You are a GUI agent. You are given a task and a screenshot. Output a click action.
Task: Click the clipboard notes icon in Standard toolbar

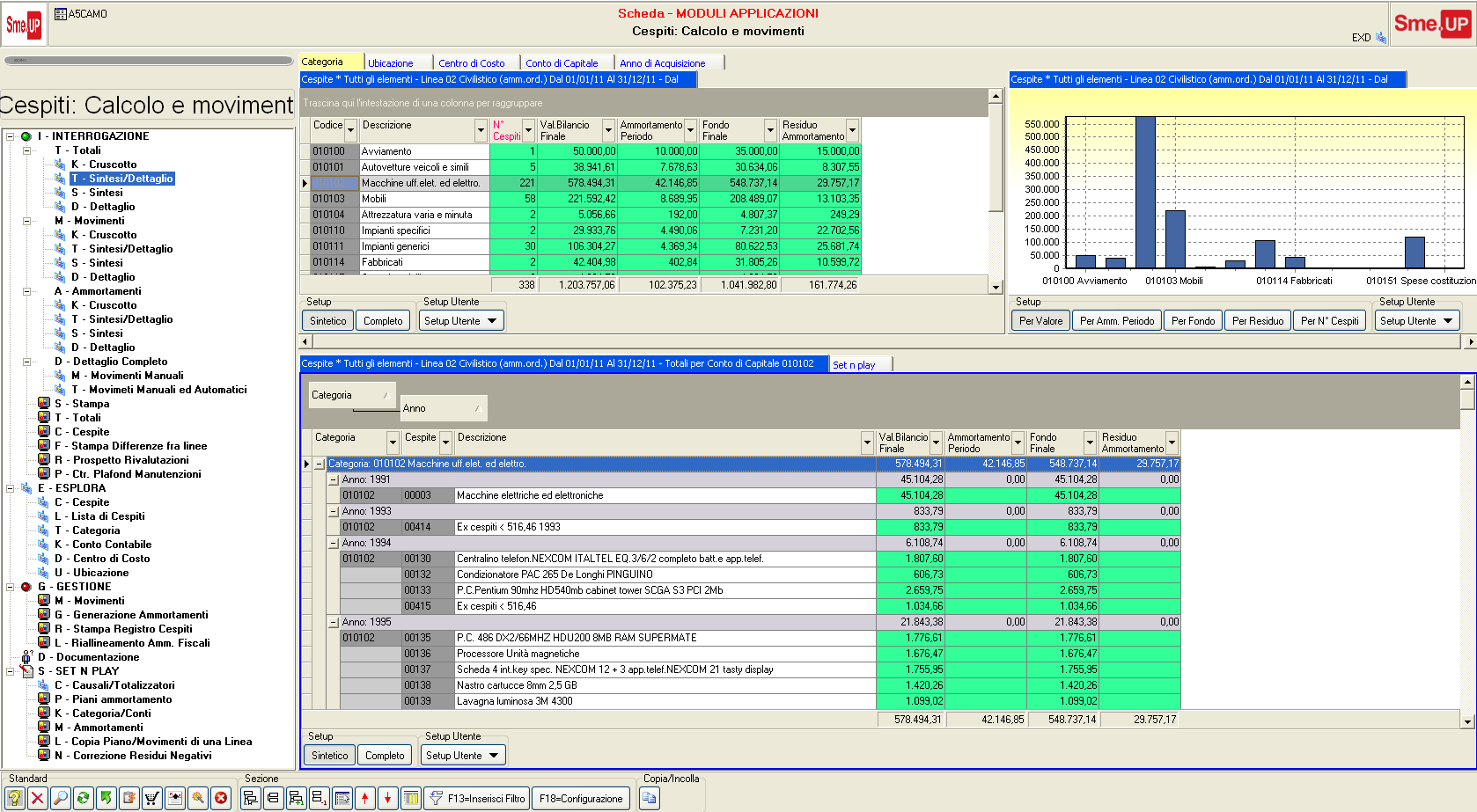pos(129,798)
